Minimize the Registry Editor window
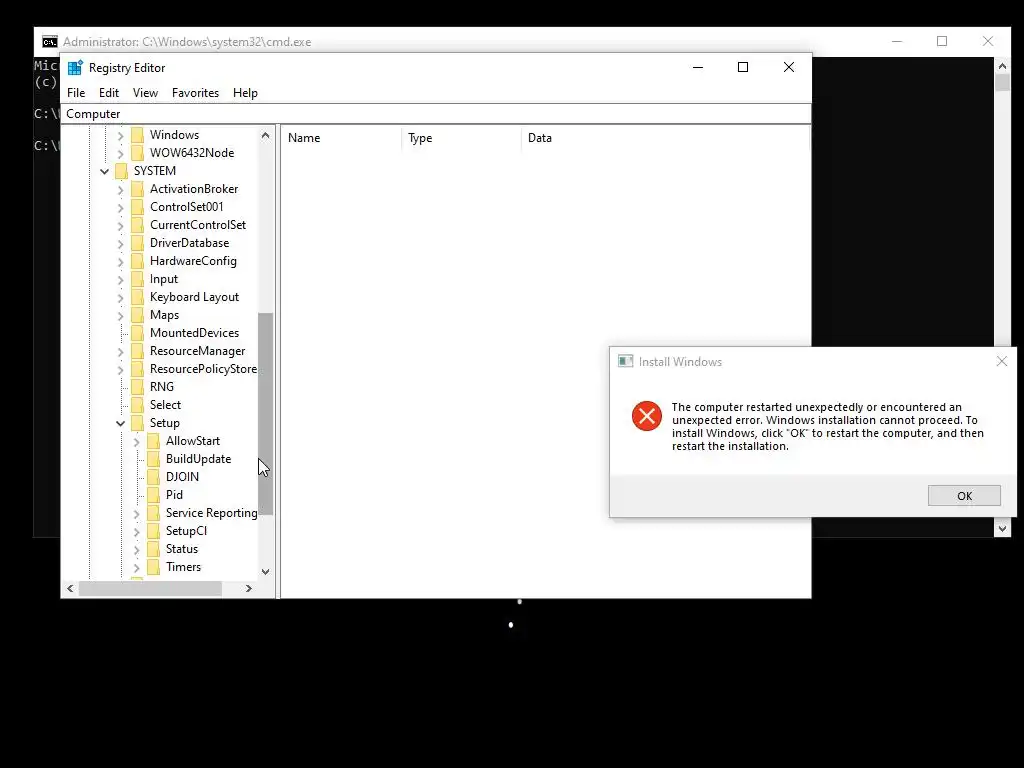Screen dimensions: 1024x768 pos(697,67)
